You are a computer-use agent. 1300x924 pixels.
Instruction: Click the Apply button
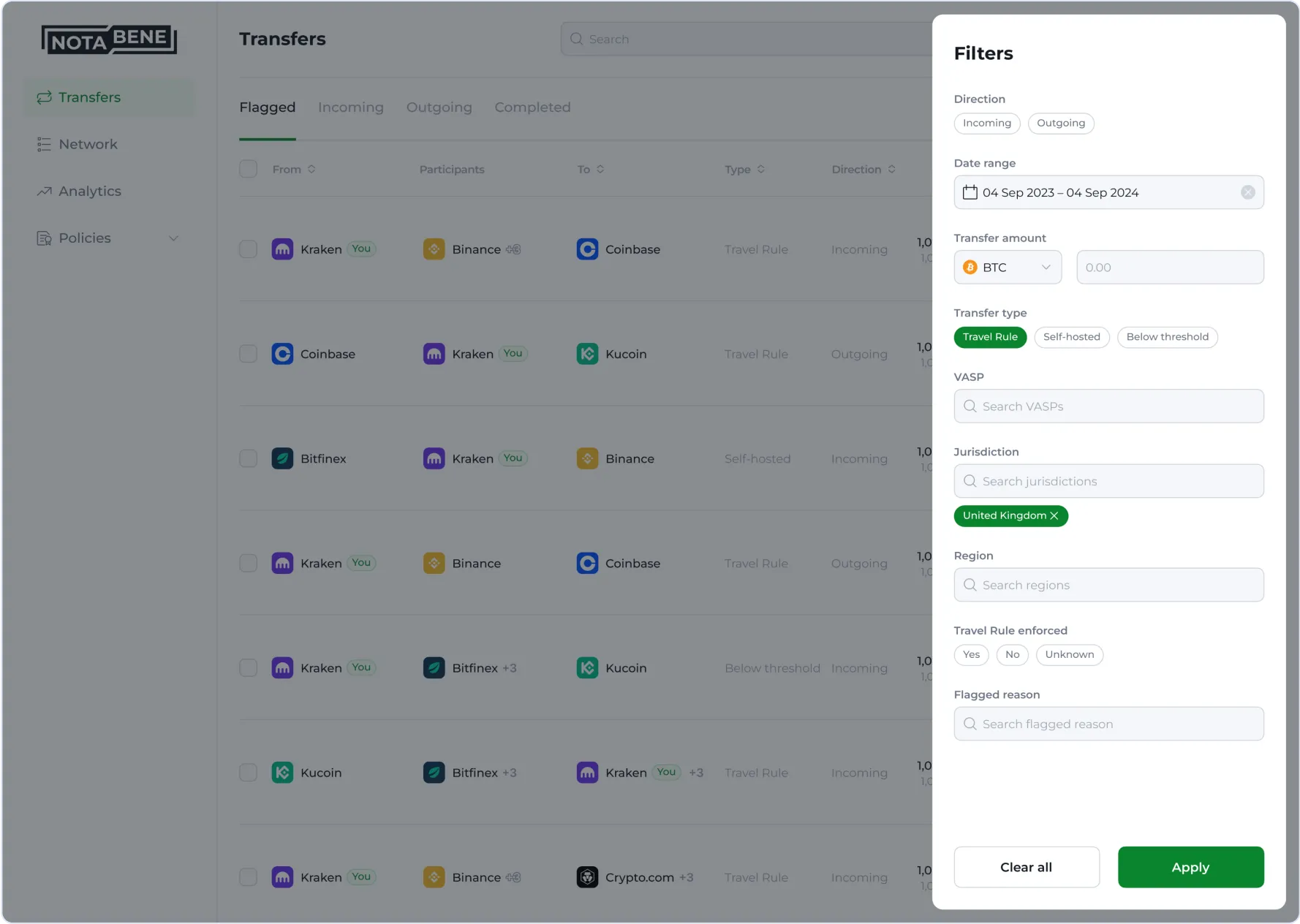[x=1190, y=867]
